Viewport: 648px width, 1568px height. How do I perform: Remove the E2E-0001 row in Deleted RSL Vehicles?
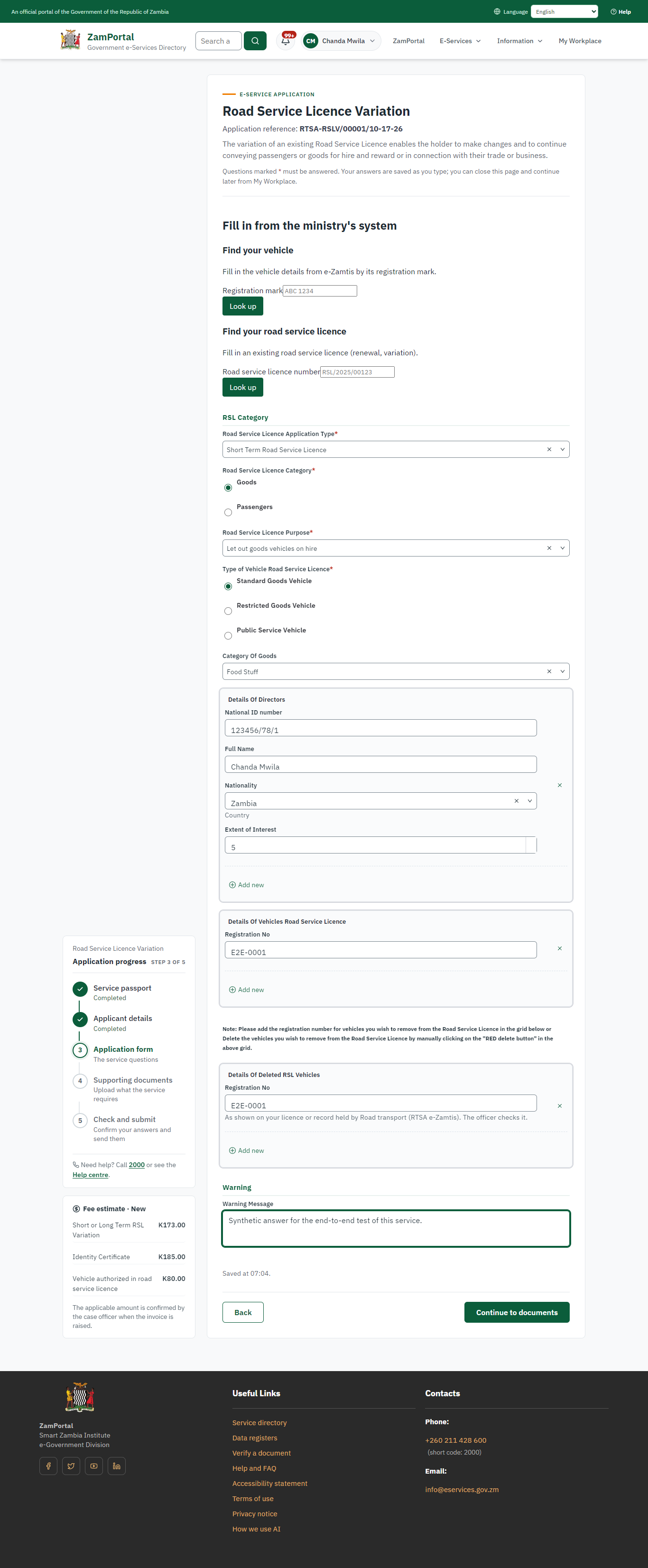pyautogui.click(x=560, y=1106)
